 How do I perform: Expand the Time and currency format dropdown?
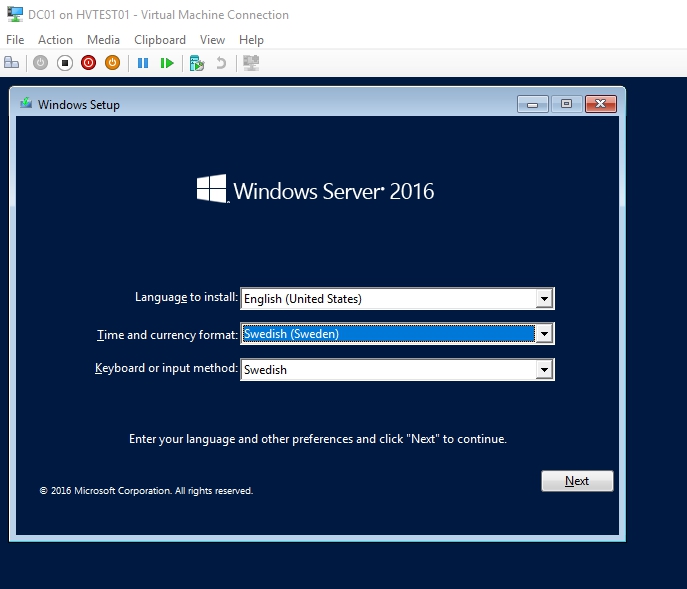544,334
